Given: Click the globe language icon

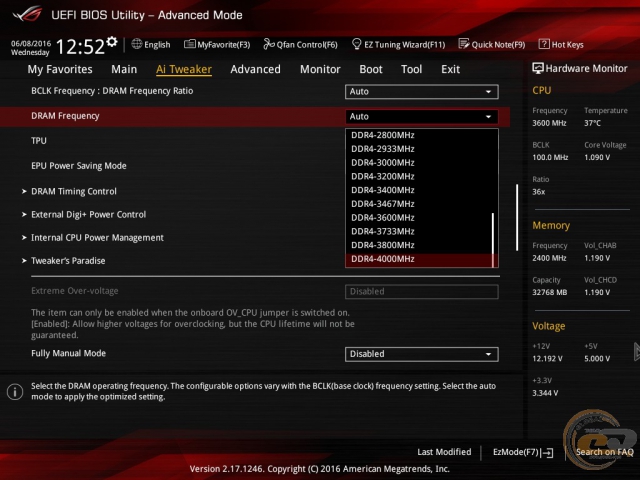Looking at the screenshot, I should [137, 44].
